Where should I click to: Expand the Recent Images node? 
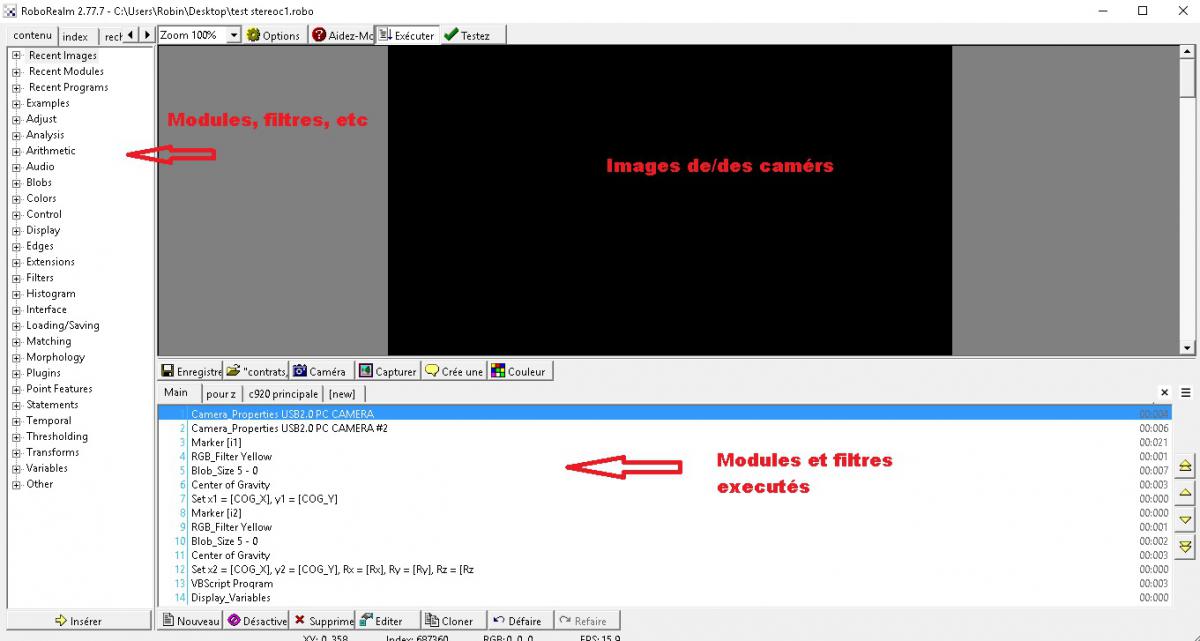pyautogui.click(x=17, y=56)
